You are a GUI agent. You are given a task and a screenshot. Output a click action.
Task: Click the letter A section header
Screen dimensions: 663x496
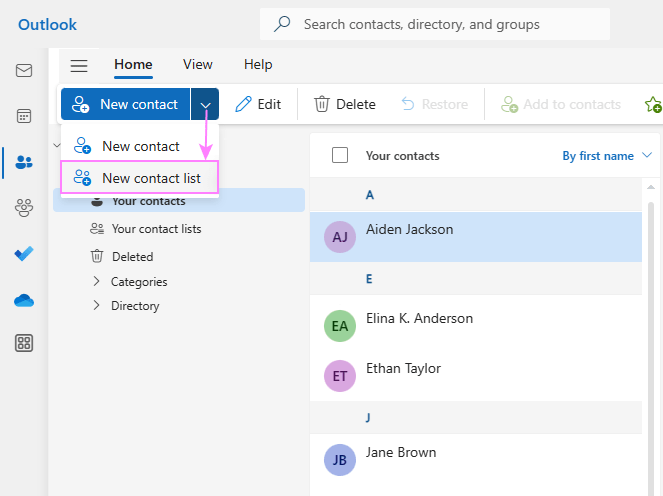coord(476,195)
